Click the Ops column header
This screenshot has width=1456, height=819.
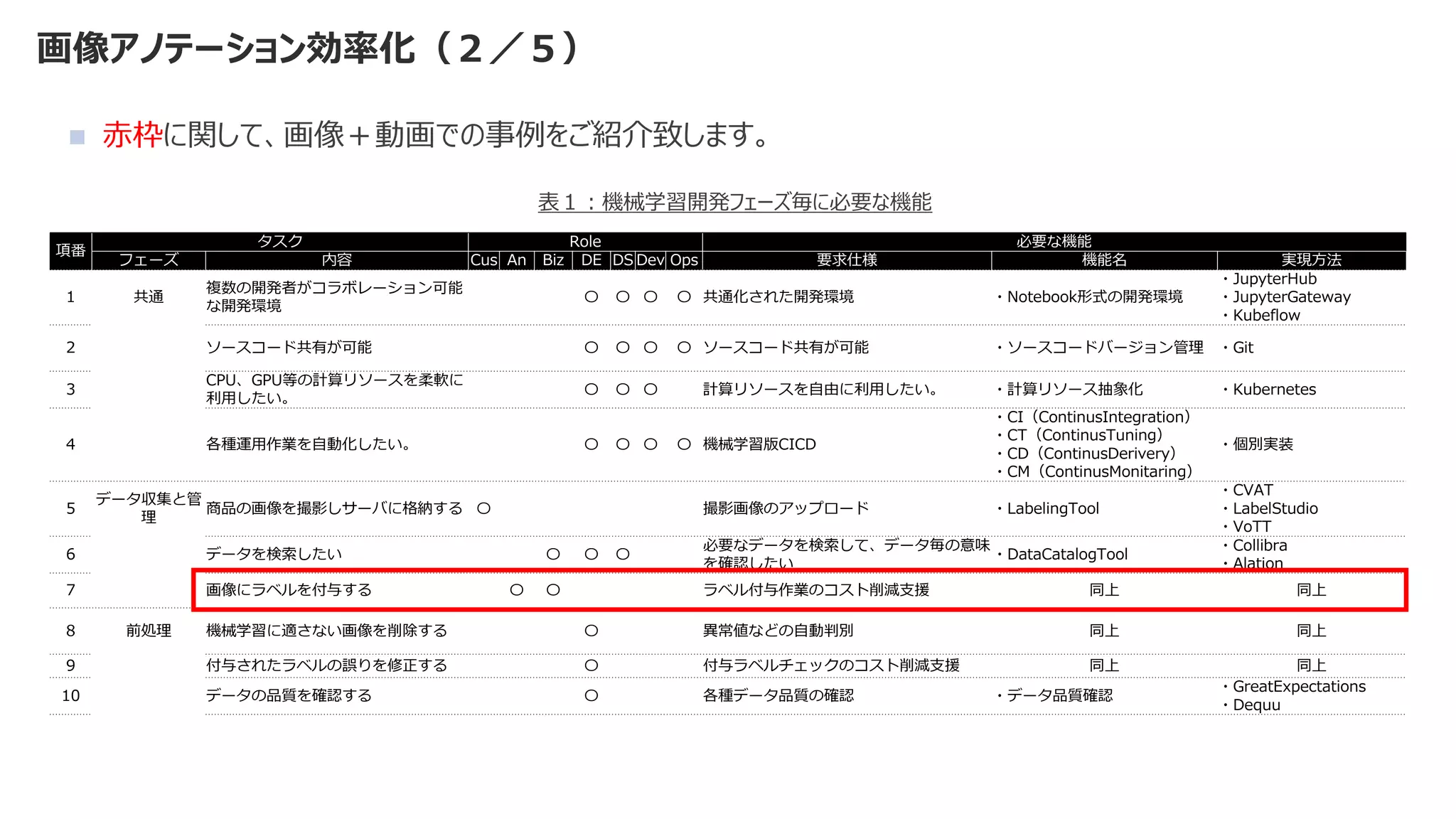(684, 259)
